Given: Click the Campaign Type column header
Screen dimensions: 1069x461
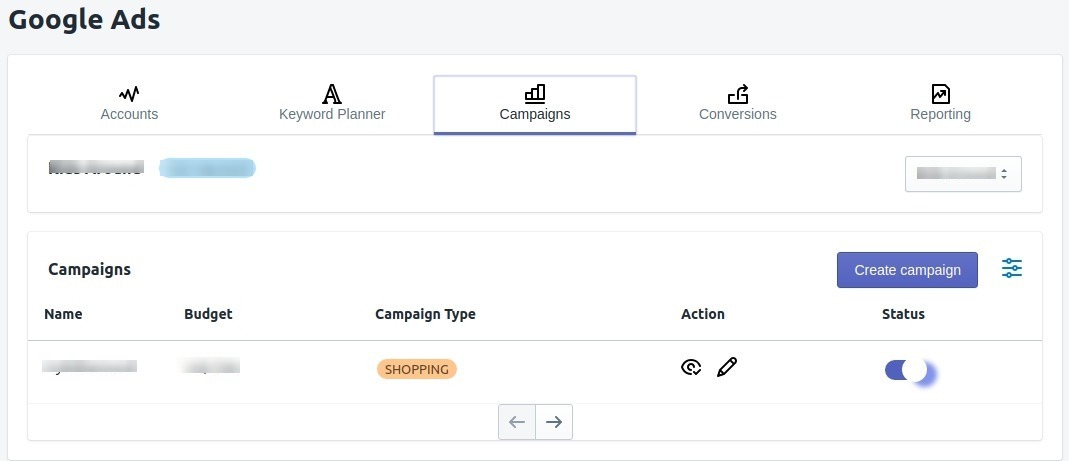Looking at the screenshot, I should tap(425, 314).
